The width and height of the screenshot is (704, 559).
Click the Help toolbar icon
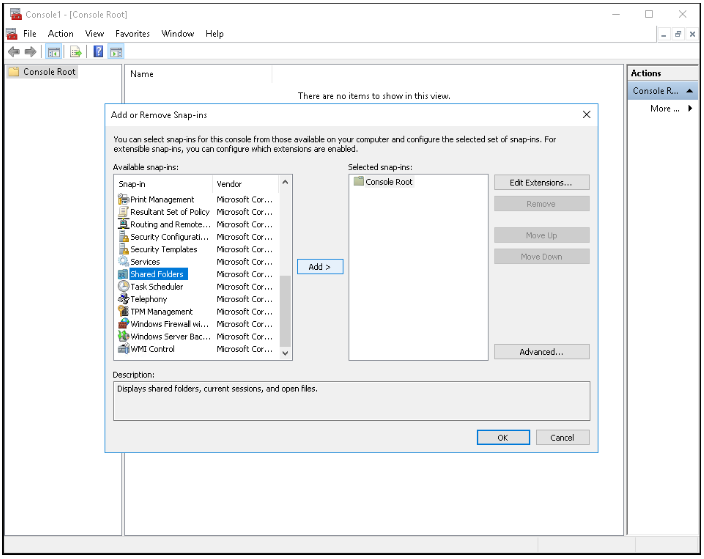click(99, 52)
